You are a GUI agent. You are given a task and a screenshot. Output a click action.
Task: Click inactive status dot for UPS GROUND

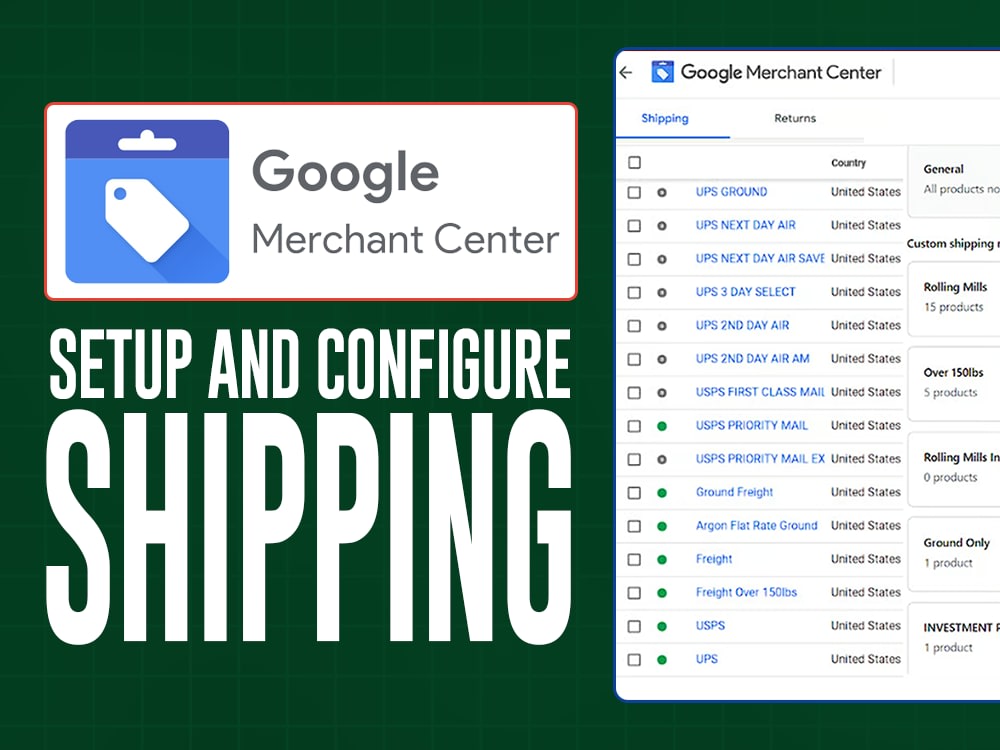pyautogui.click(x=662, y=192)
